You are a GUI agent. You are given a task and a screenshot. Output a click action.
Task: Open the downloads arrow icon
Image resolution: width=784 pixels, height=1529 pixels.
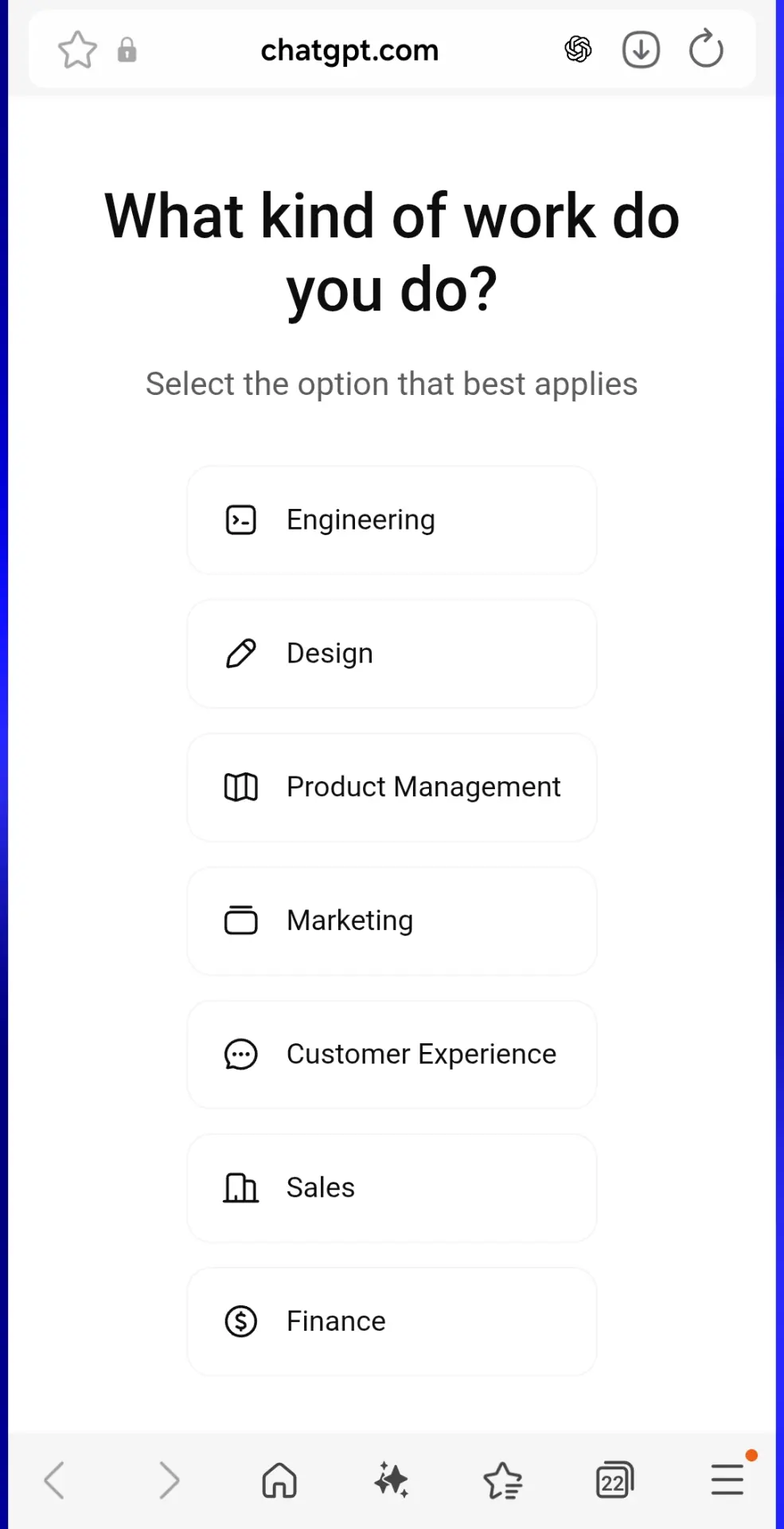(641, 50)
